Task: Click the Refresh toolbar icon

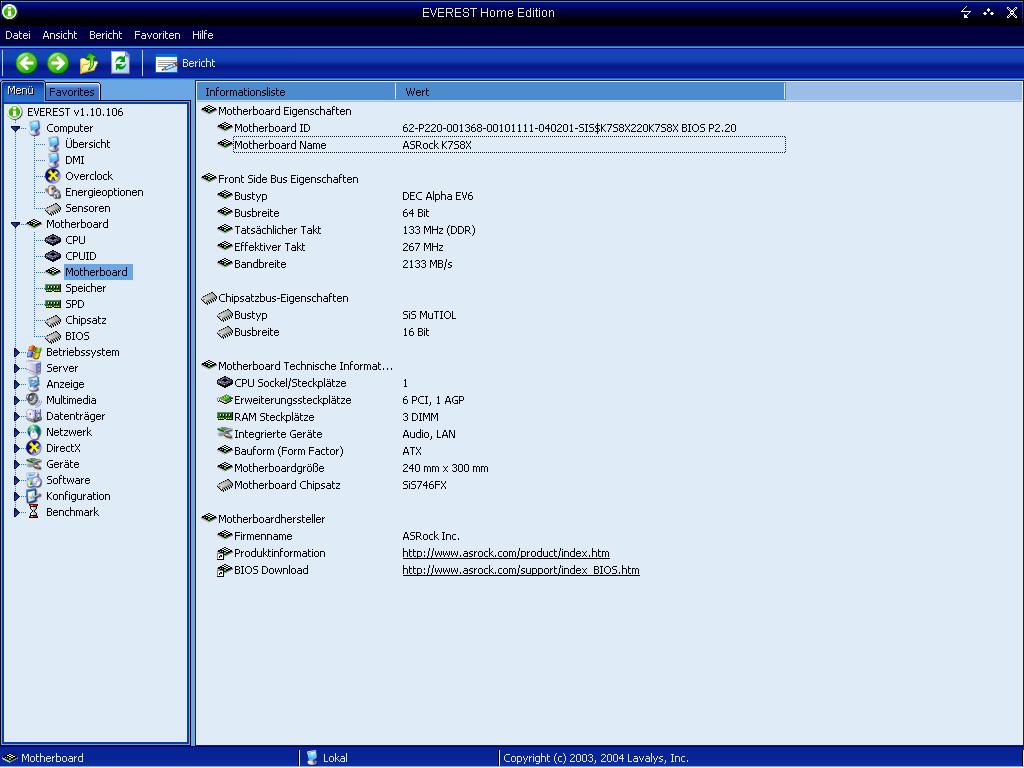Action: pyautogui.click(x=120, y=63)
